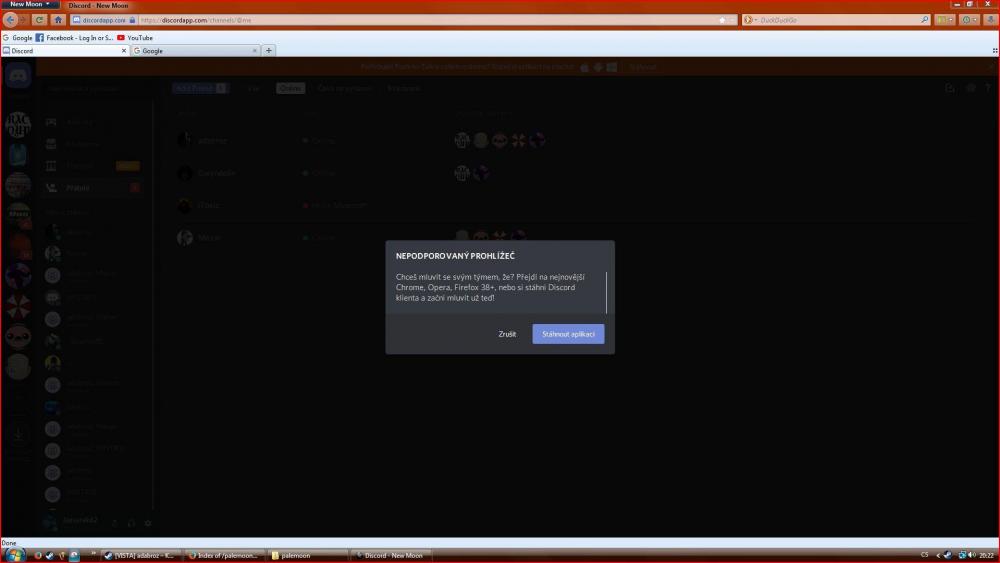Image resolution: width=1000 pixels, height=563 pixels.
Task: Click the Stáhnout aplikaci button
Action: click(568, 334)
